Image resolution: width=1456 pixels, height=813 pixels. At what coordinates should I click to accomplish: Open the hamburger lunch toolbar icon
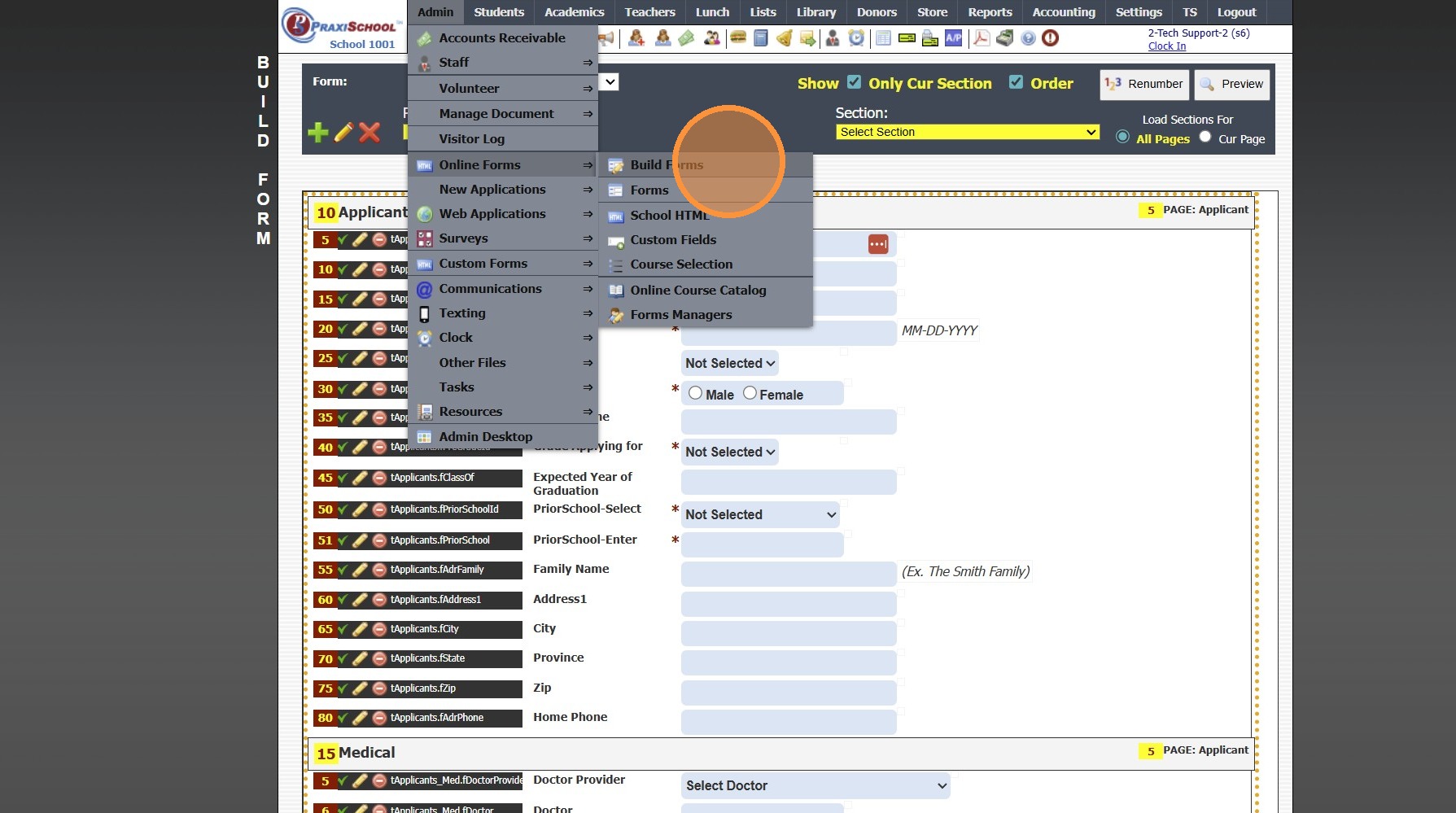(x=738, y=37)
